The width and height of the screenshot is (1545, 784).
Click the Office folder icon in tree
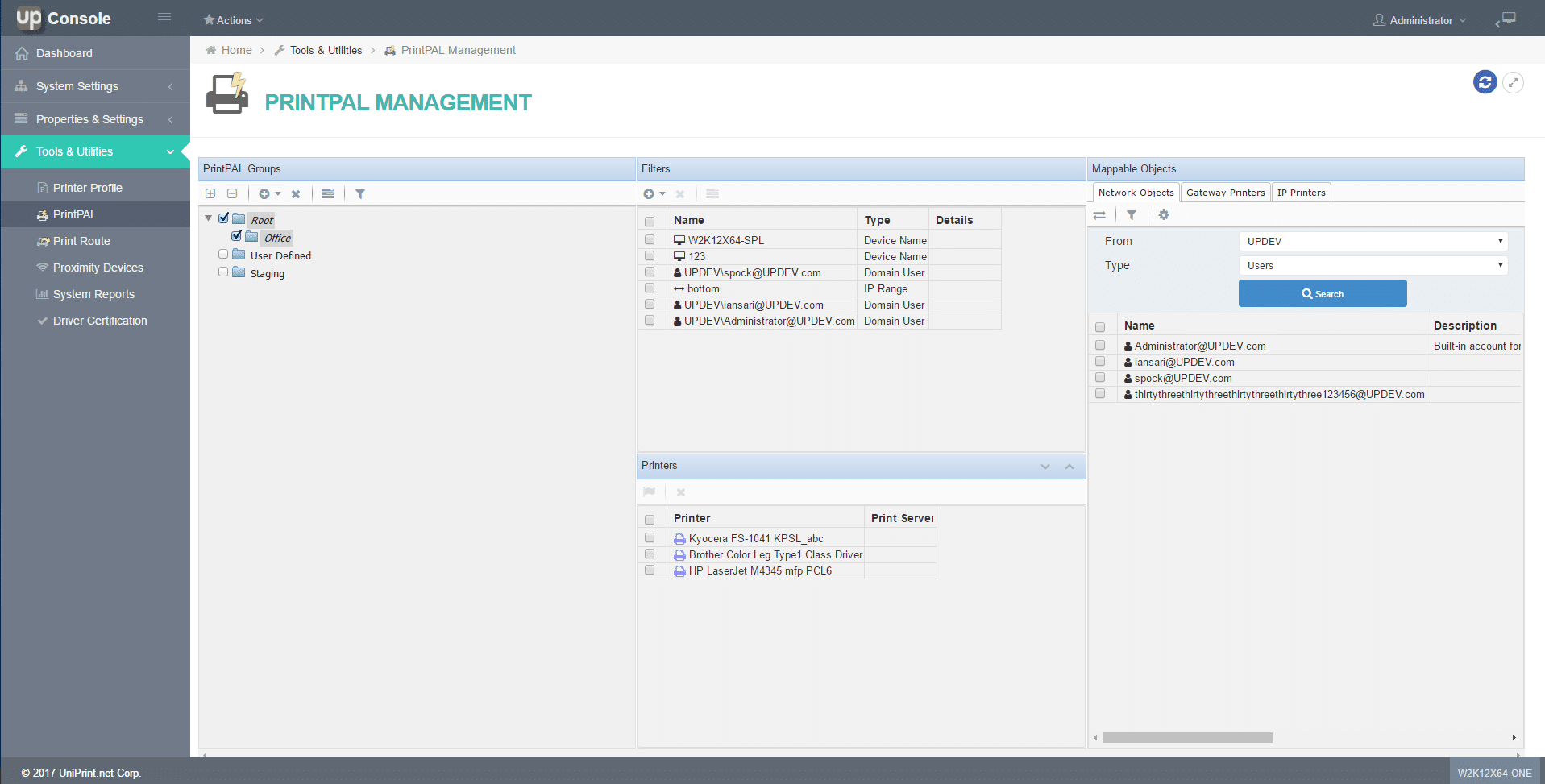(x=251, y=236)
